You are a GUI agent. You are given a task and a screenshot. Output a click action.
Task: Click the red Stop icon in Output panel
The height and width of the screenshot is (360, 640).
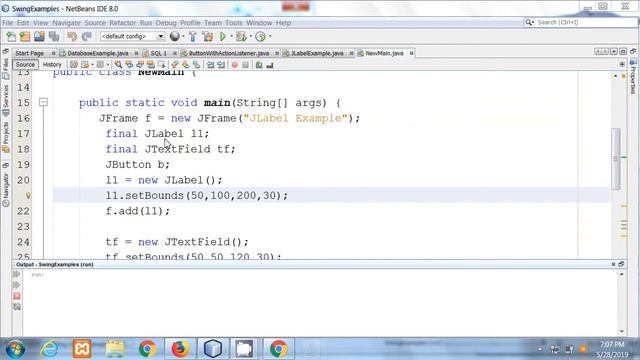pos(17,296)
